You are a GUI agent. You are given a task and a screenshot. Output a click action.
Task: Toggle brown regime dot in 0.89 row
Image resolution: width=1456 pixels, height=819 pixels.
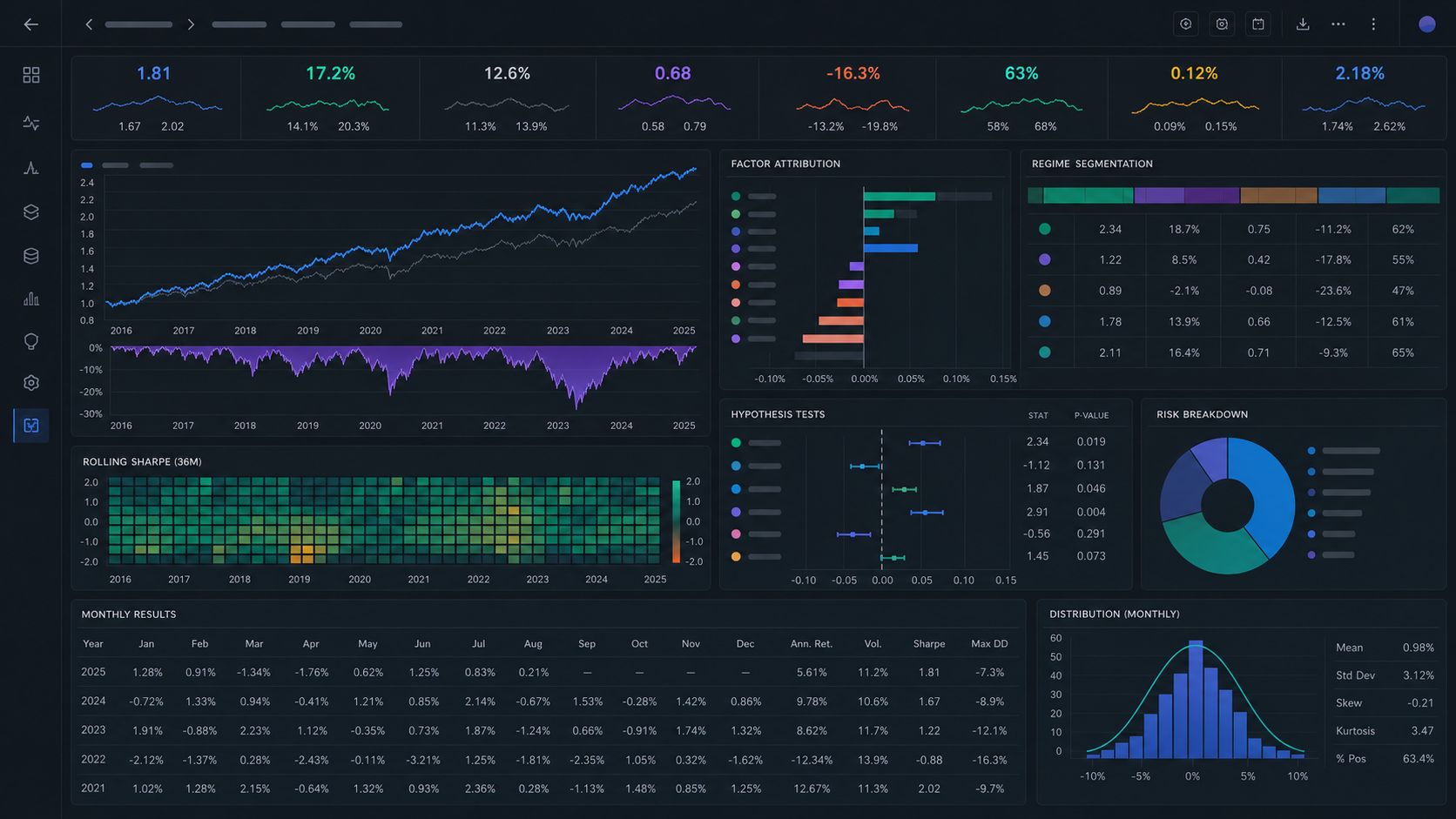[x=1044, y=291]
